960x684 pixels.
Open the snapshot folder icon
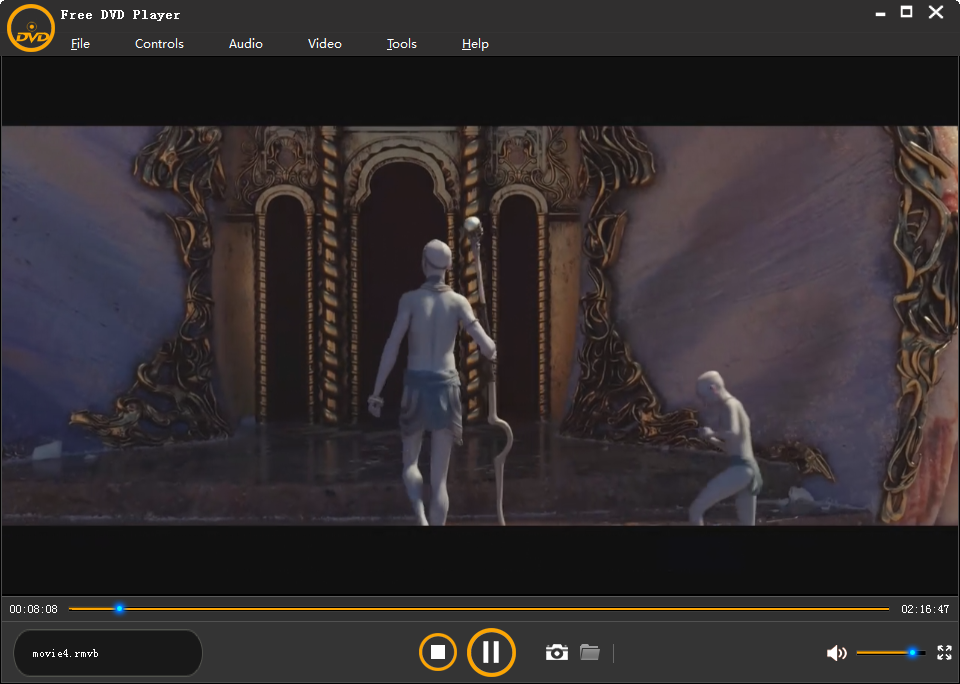(x=590, y=652)
